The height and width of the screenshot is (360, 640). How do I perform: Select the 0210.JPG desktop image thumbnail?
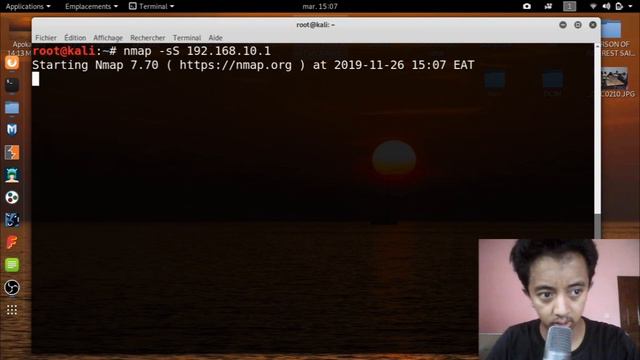614,78
